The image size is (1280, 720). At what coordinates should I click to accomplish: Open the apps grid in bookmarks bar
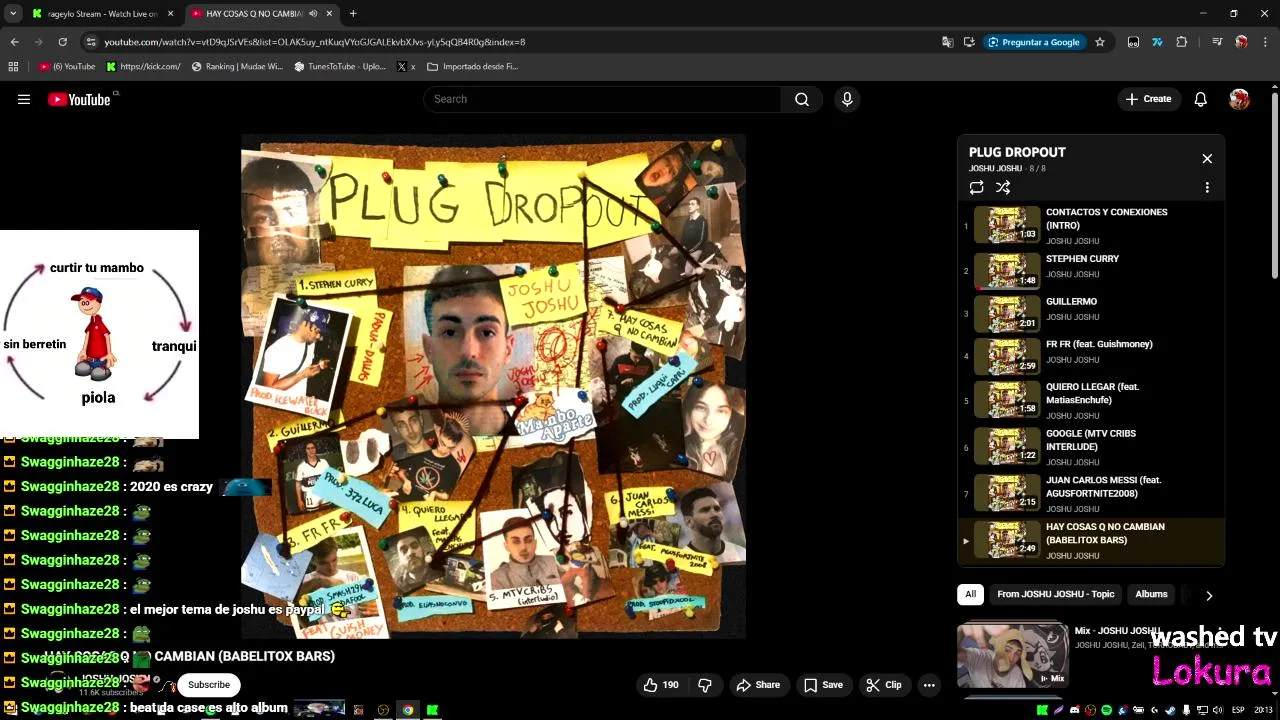click(x=13, y=67)
